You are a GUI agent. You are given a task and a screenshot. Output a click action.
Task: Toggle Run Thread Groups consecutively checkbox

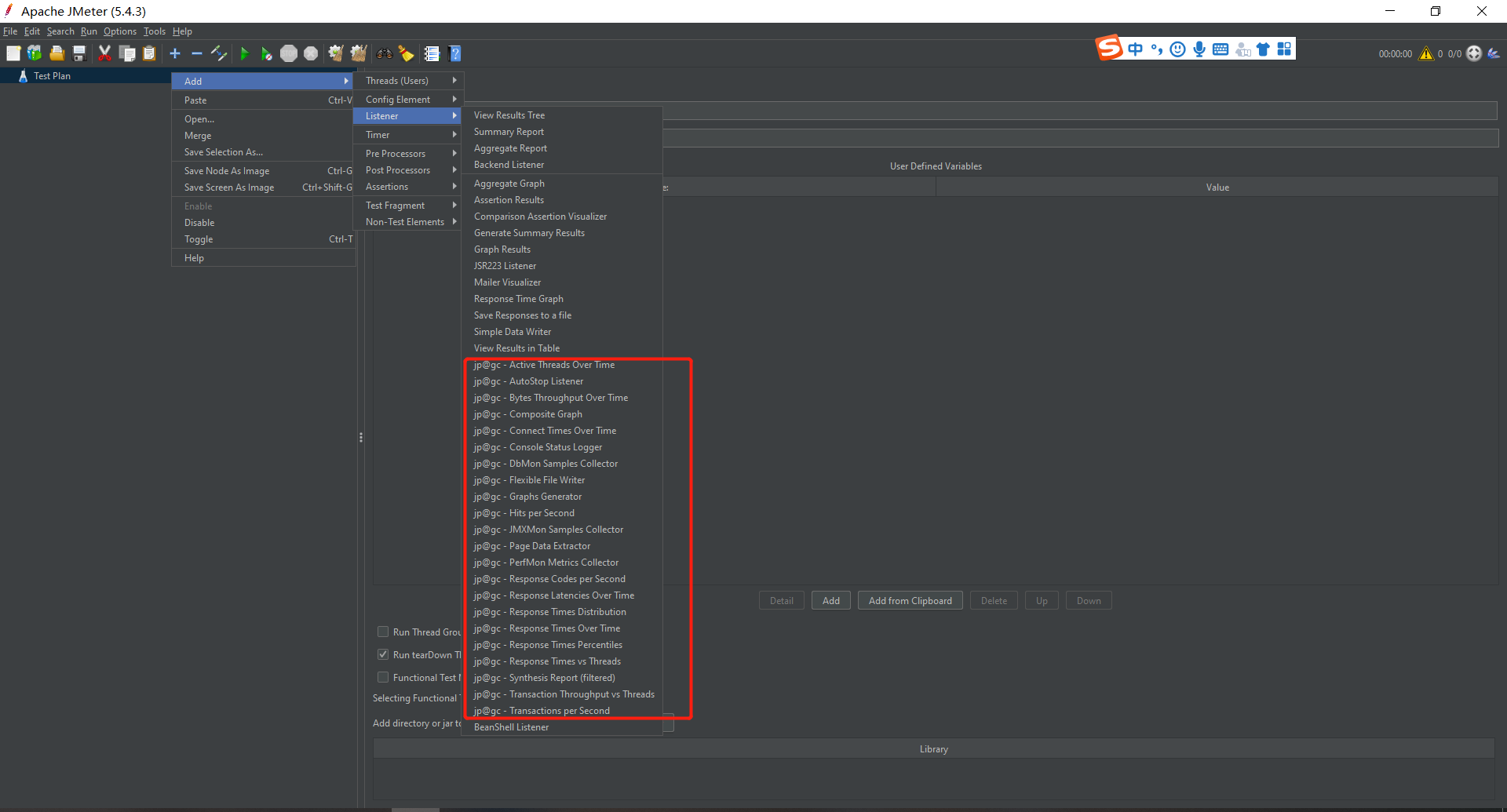(x=383, y=632)
